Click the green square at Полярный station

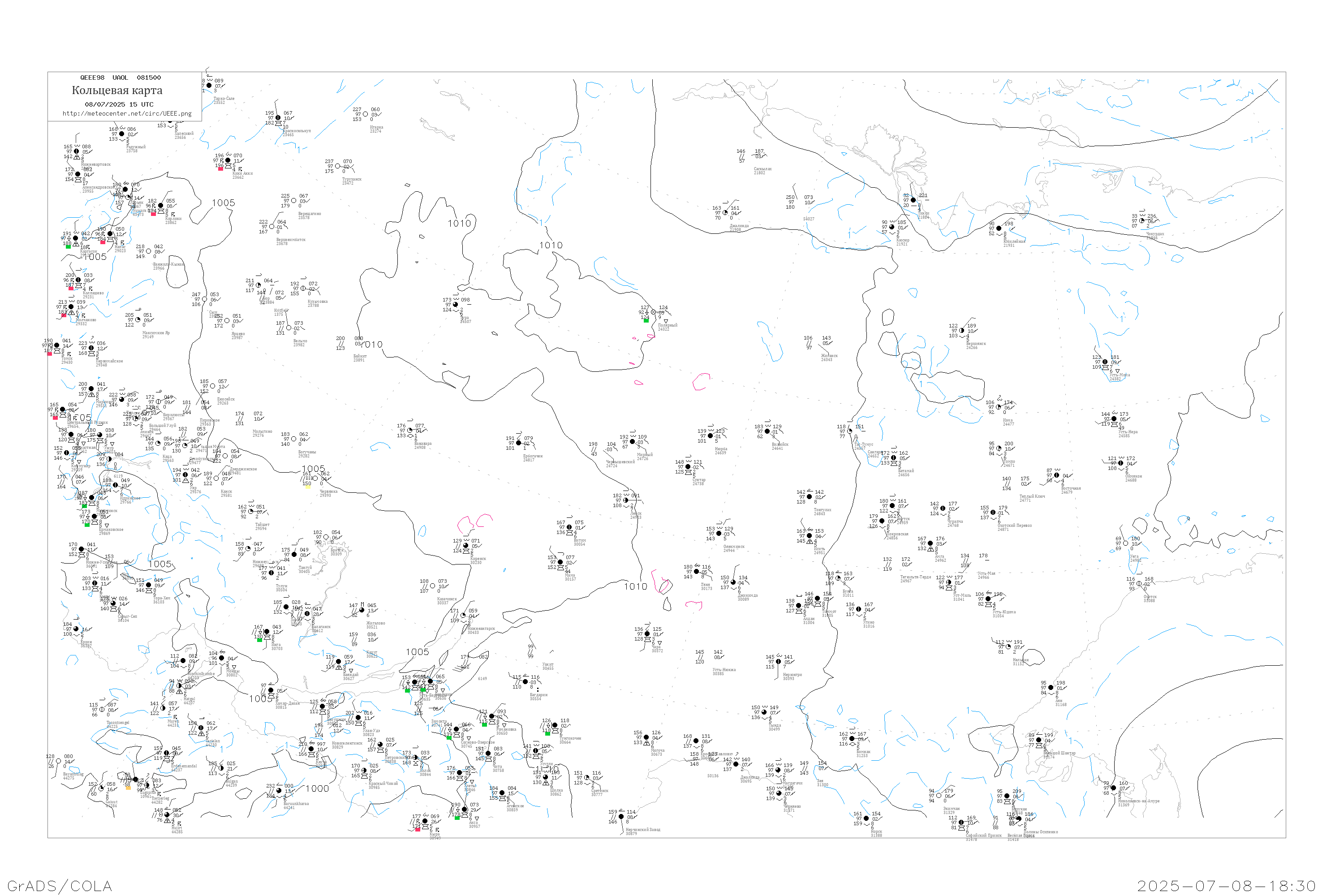coord(646,321)
